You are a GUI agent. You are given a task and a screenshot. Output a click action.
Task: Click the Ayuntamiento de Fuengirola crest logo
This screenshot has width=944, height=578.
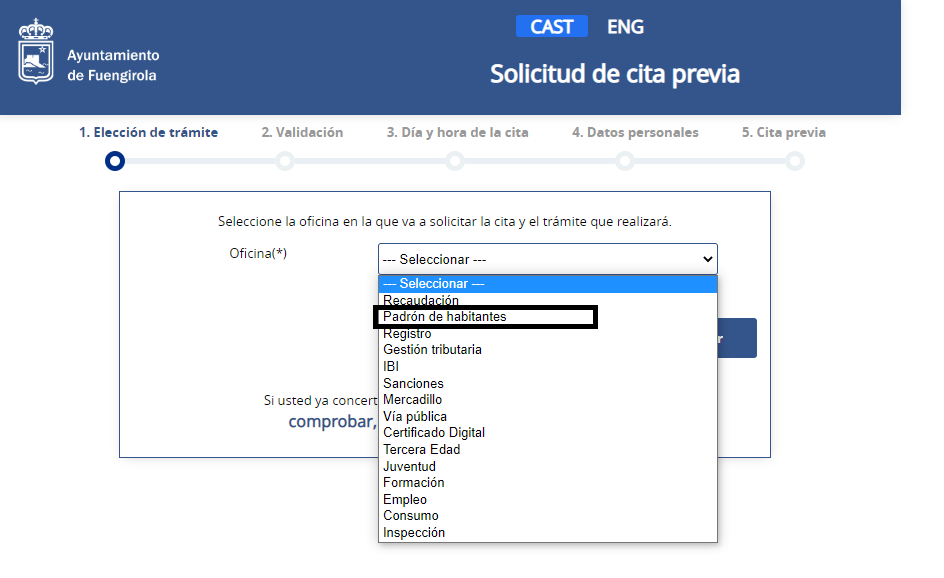[37, 51]
